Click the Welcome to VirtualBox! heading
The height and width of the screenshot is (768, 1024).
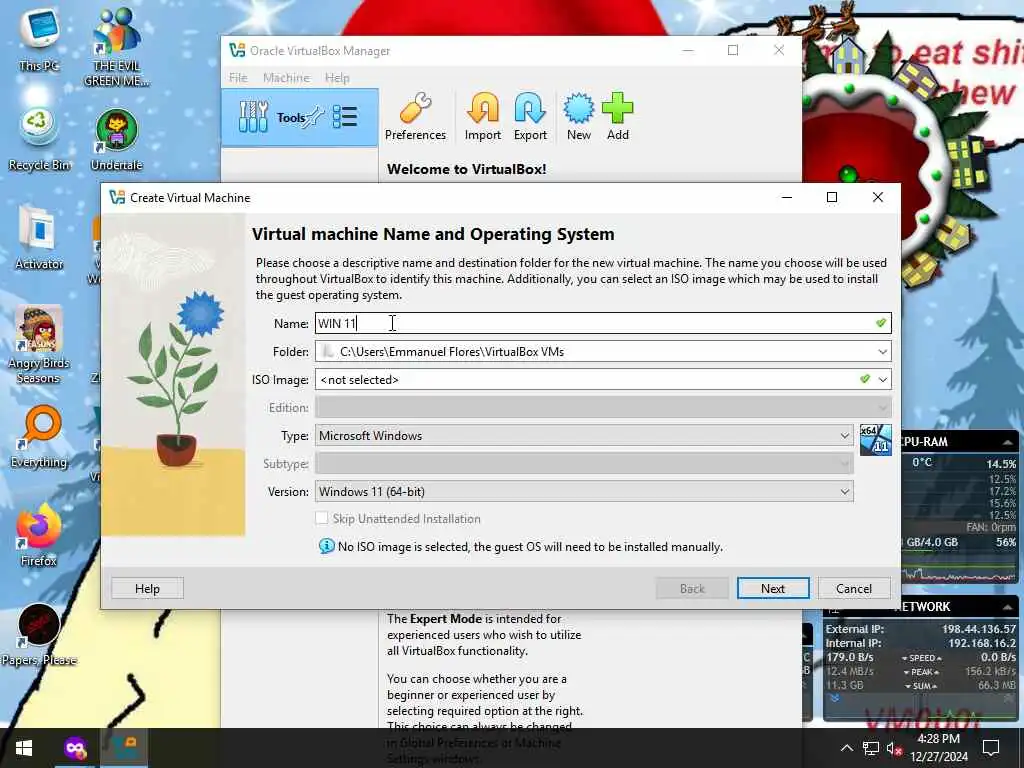(x=466, y=169)
